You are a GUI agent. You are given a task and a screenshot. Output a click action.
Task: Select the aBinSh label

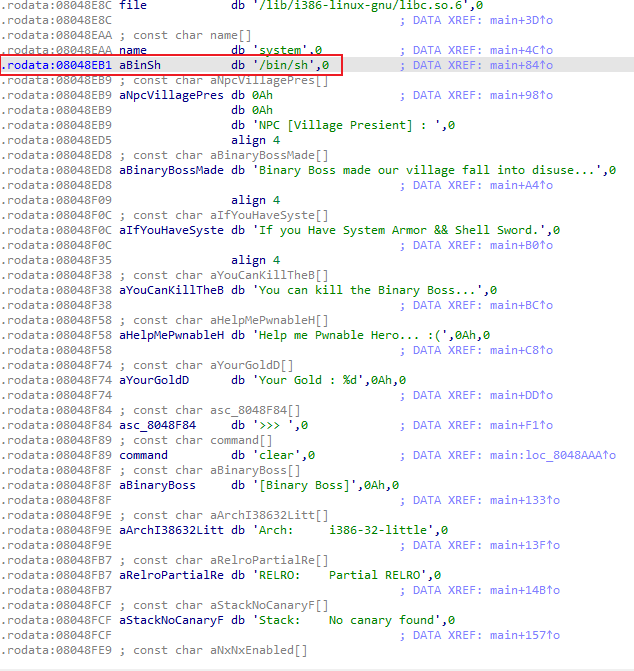[140, 65]
